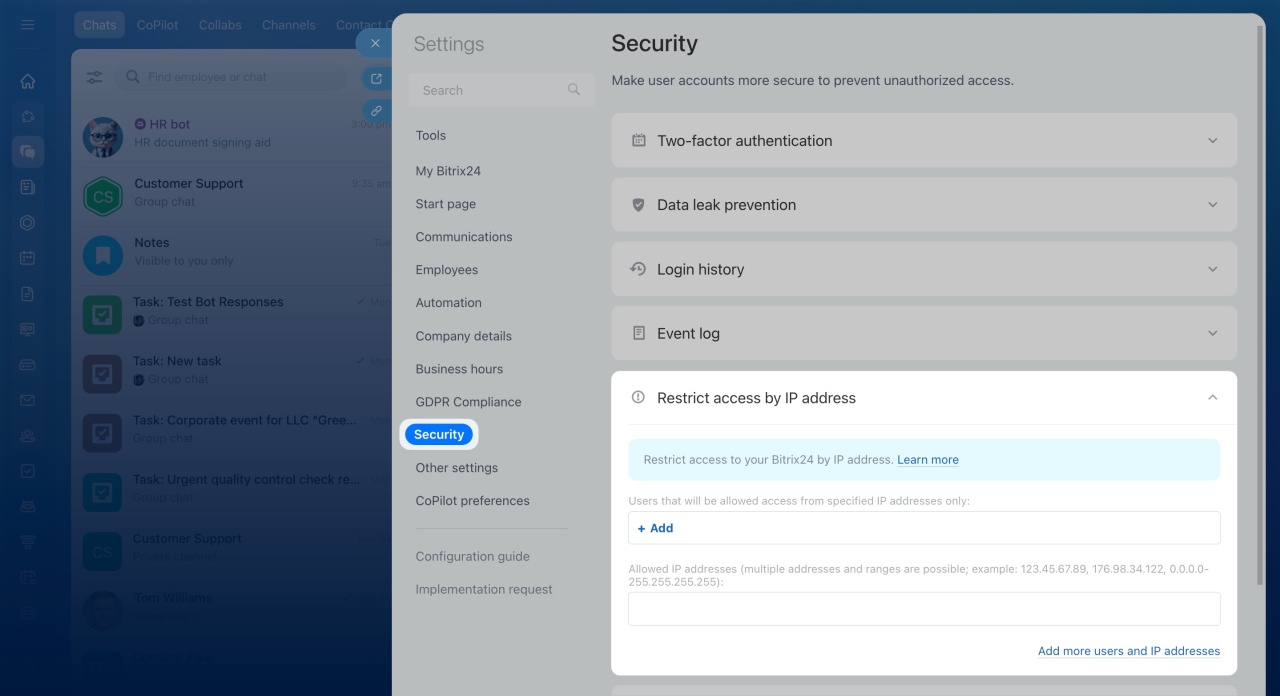Viewport: 1280px width, 696px height.
Task: Expand the Login history section
Action: coord(924,269)
